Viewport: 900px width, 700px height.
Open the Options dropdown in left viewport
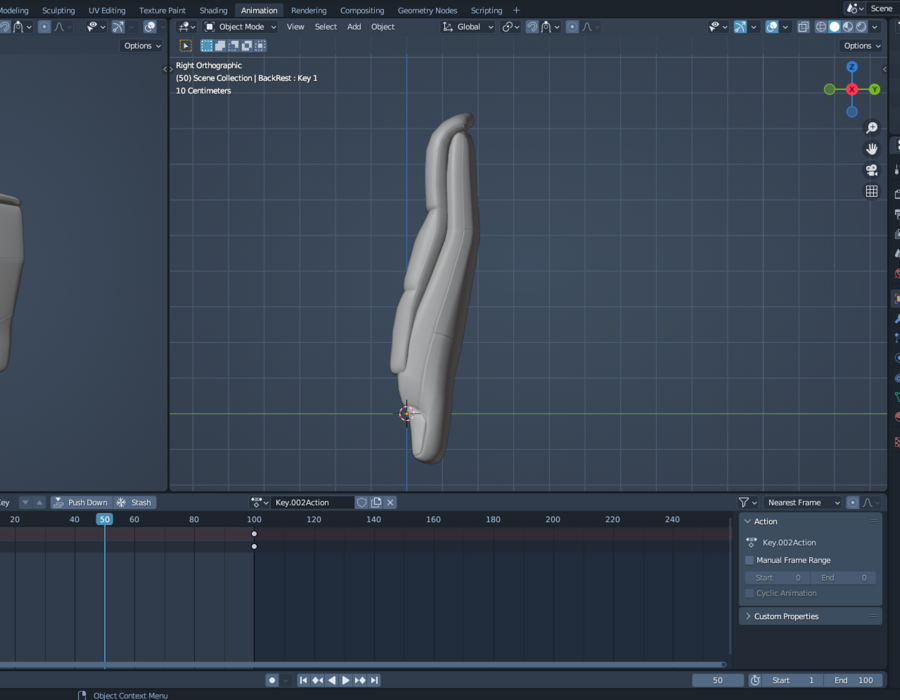pos(142,45)
